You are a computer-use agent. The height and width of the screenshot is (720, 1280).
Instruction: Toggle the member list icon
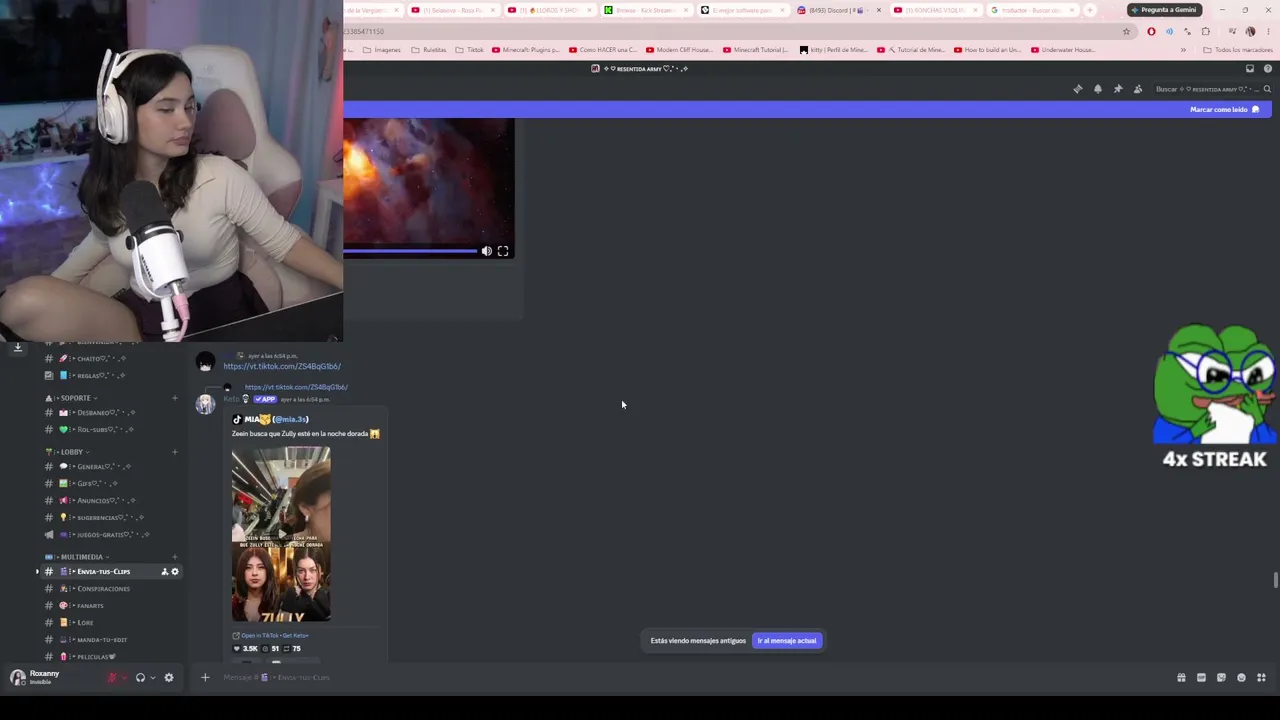(1138, 89)
